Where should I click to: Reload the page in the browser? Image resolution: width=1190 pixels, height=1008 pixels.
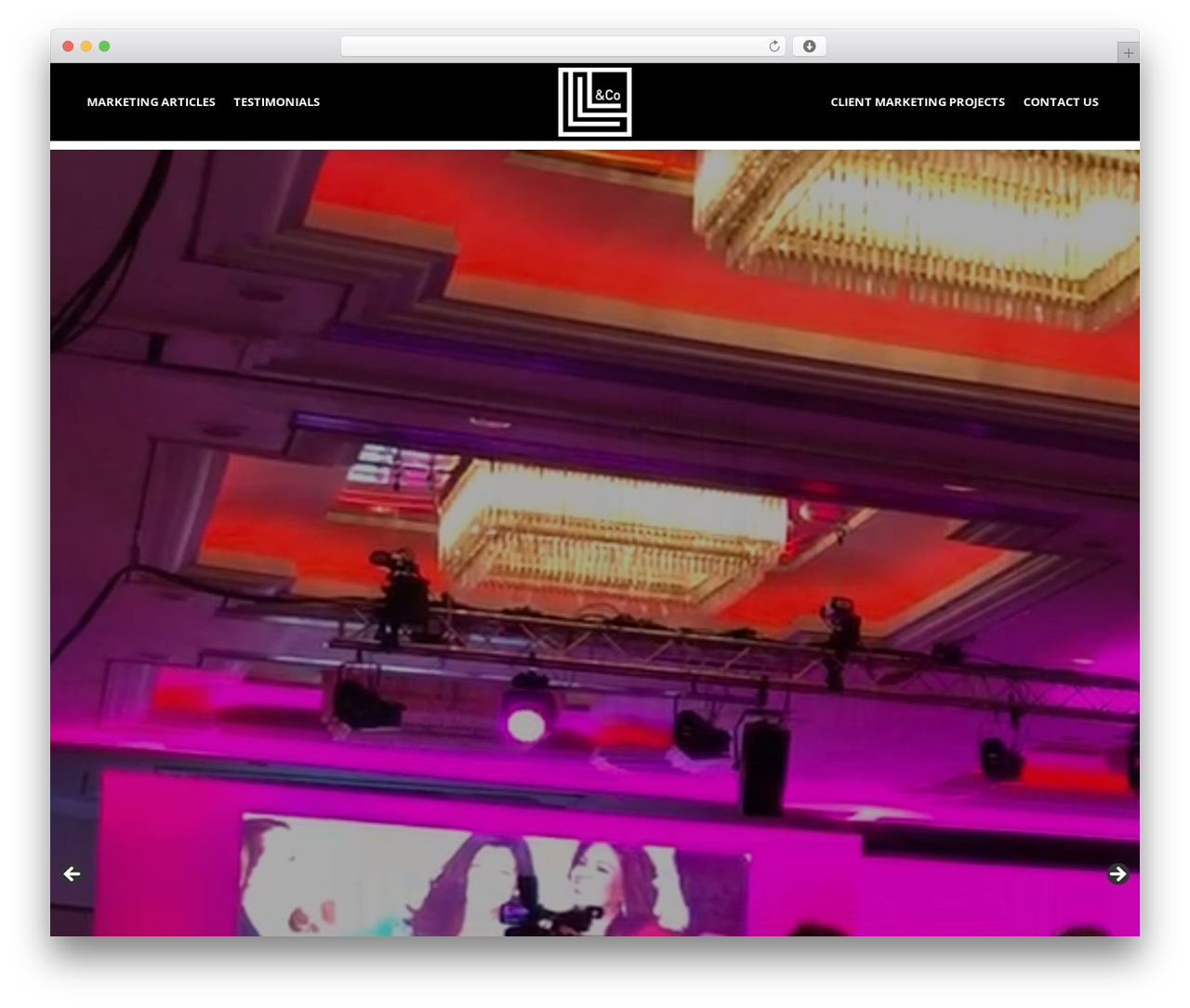click(773, 46)
